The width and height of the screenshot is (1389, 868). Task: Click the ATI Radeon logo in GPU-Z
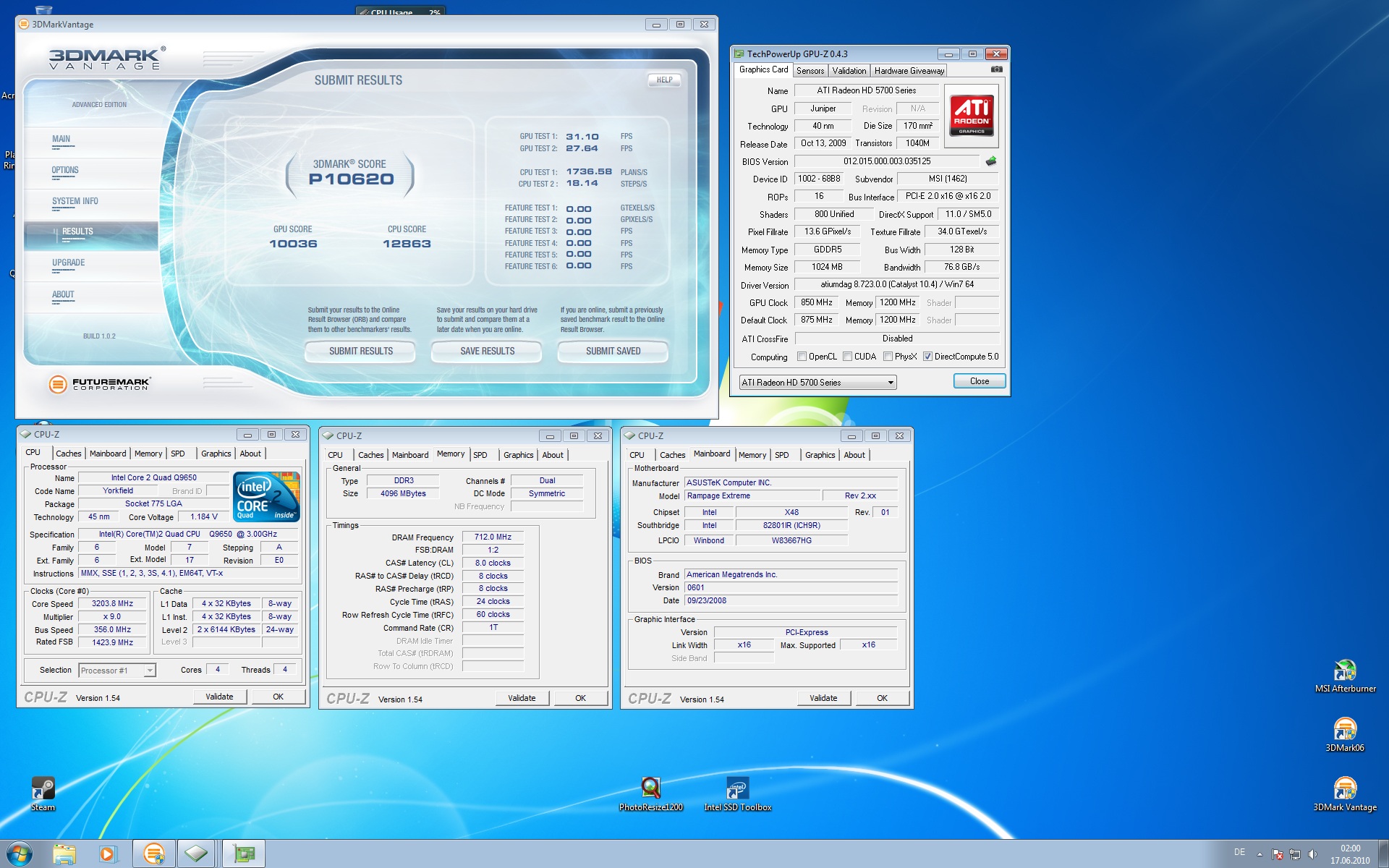(x=972, y=116)
